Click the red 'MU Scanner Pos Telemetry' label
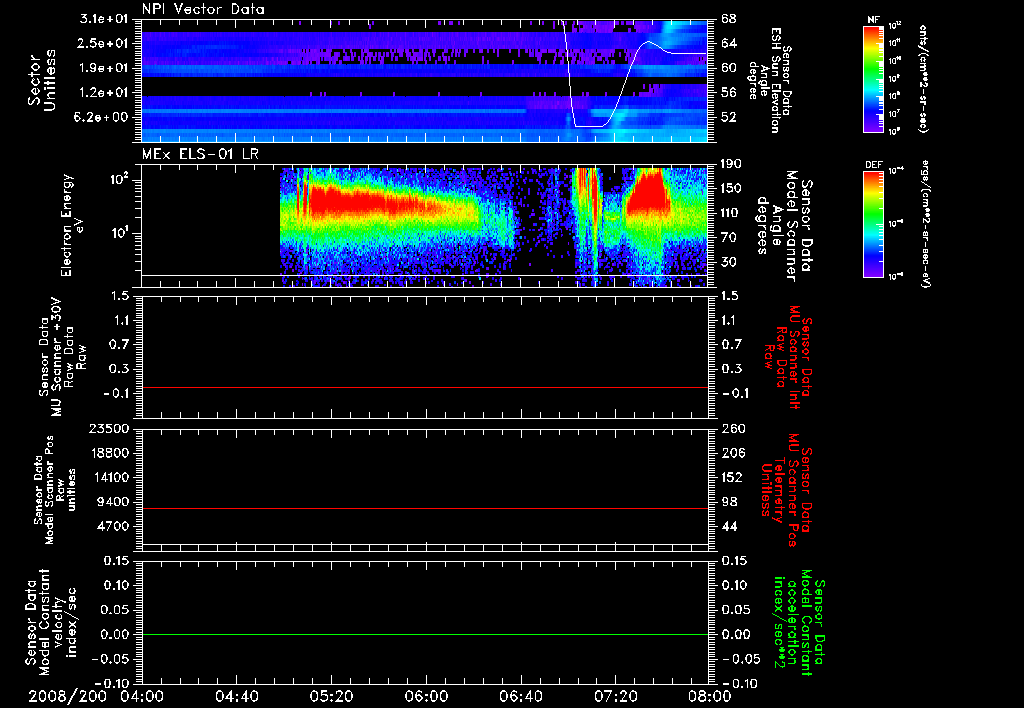Screen dimensions: 1024x708 [x=786, y=490]
